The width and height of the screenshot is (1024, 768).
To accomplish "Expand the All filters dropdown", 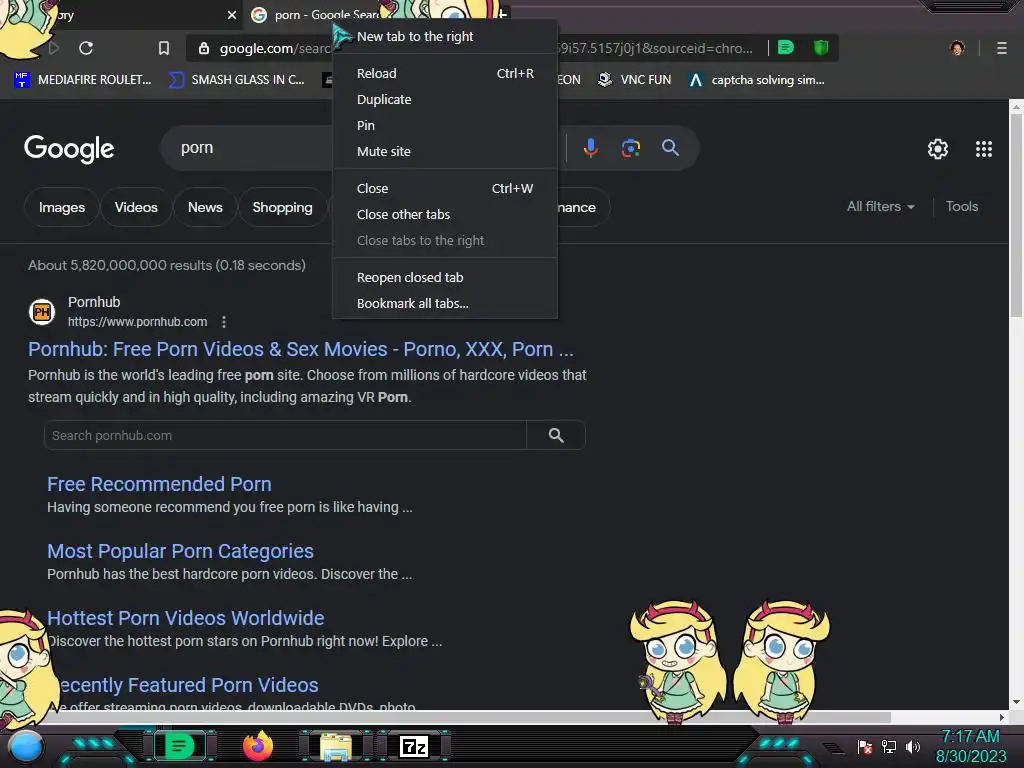I will click(880, 206).
